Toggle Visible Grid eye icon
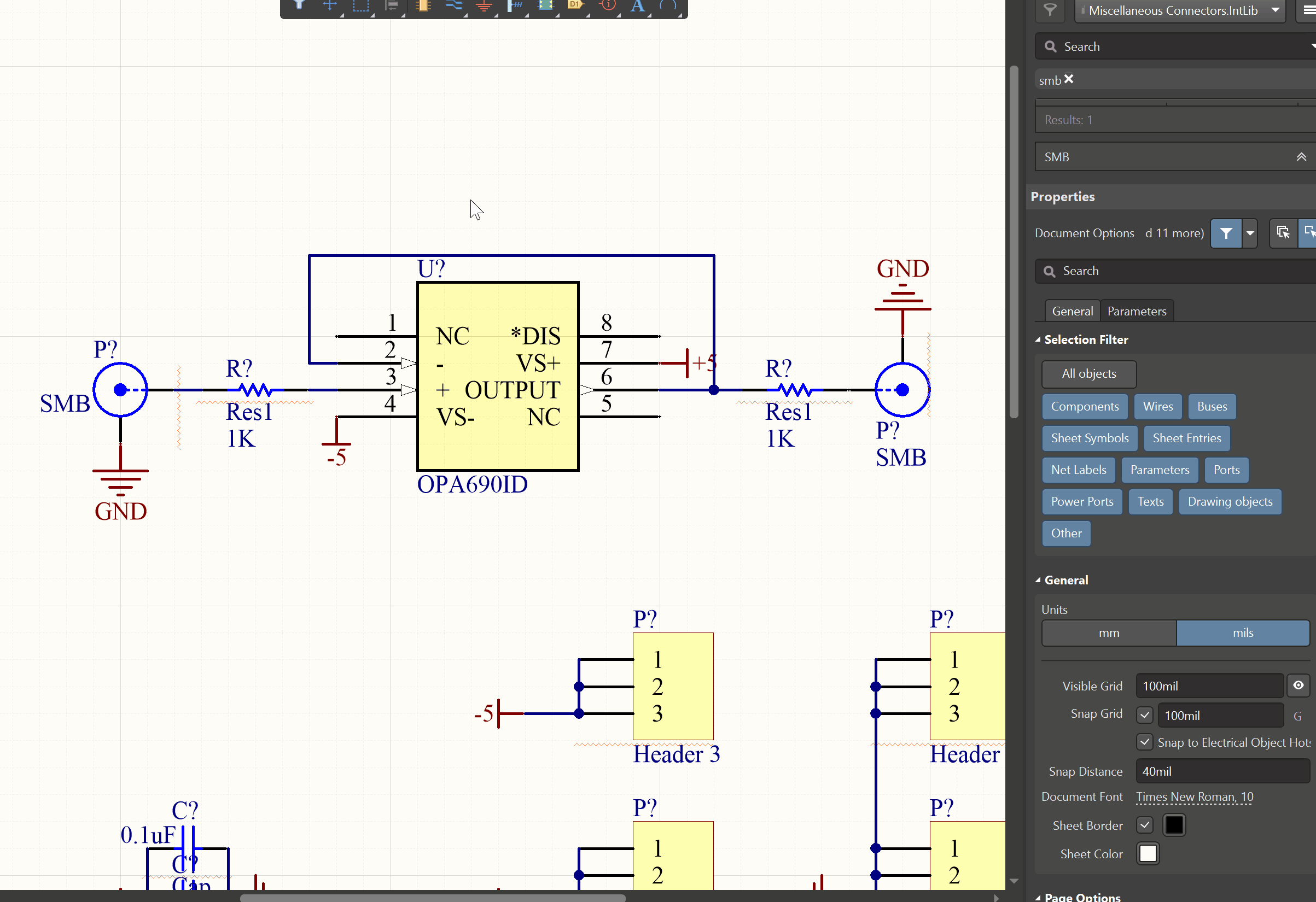The image size is (1316, 902). tap(1298, 686)
